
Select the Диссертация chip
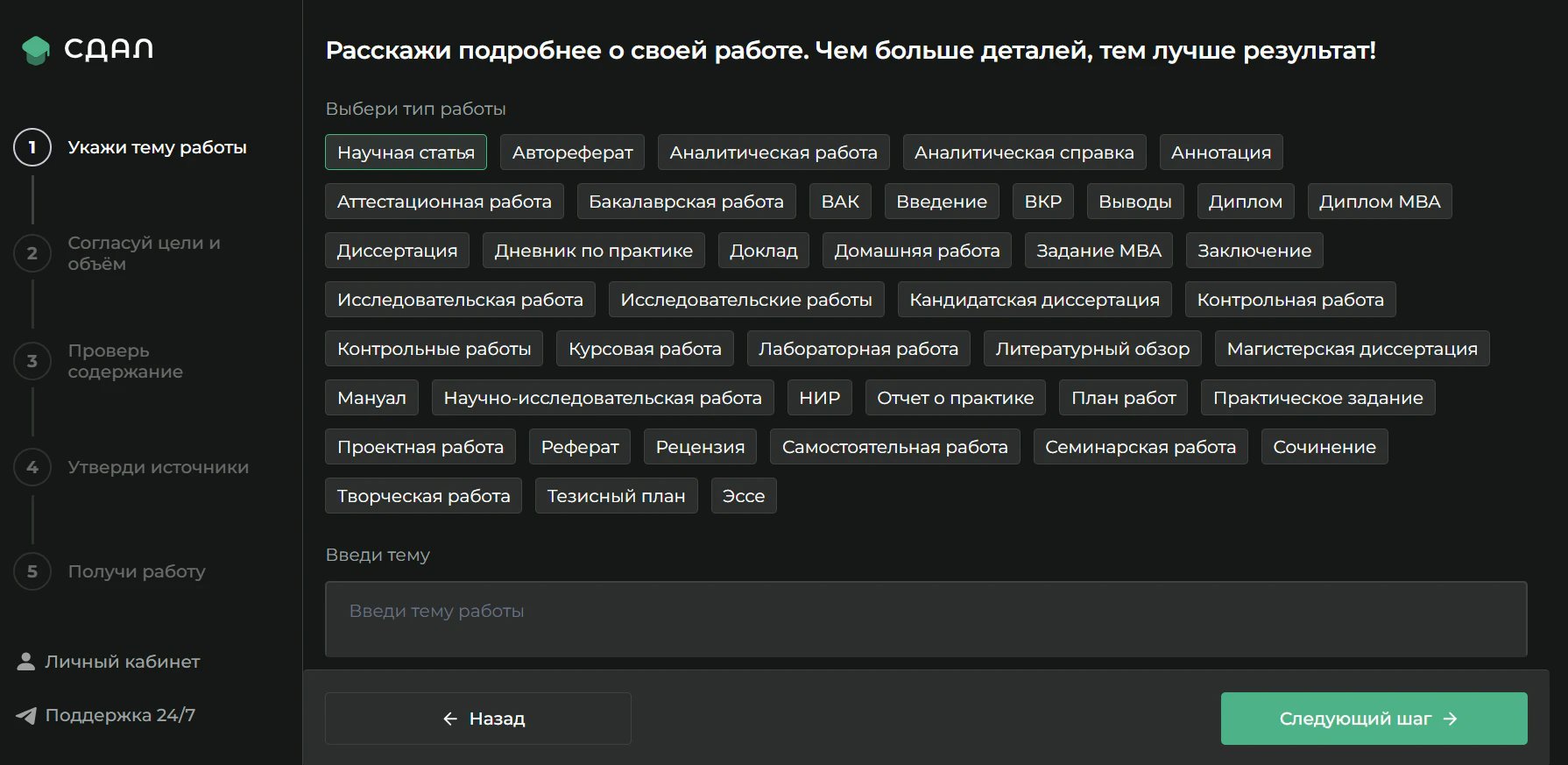point(397,251)
